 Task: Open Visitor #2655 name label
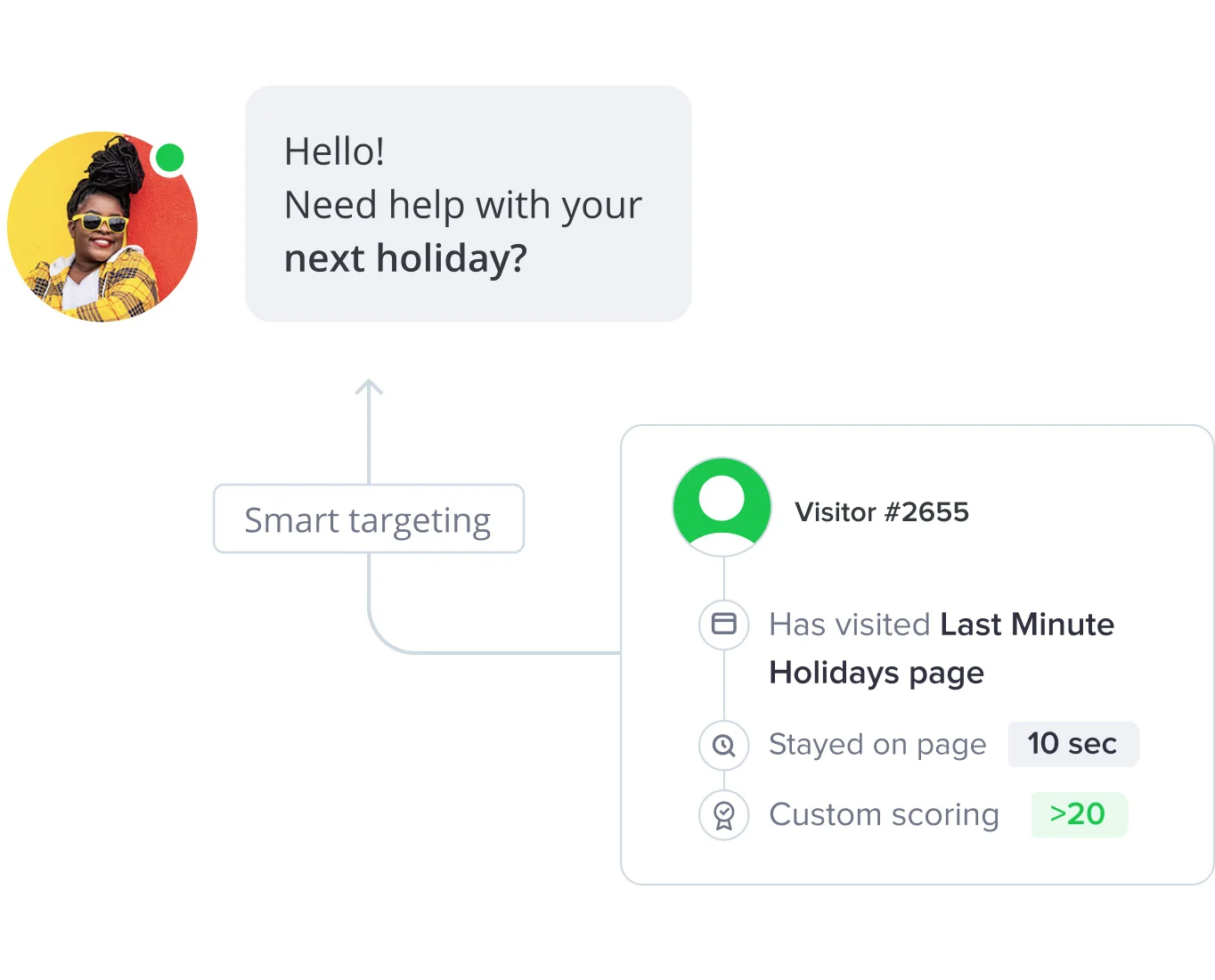pyautogui.click(x=882, y=512)
